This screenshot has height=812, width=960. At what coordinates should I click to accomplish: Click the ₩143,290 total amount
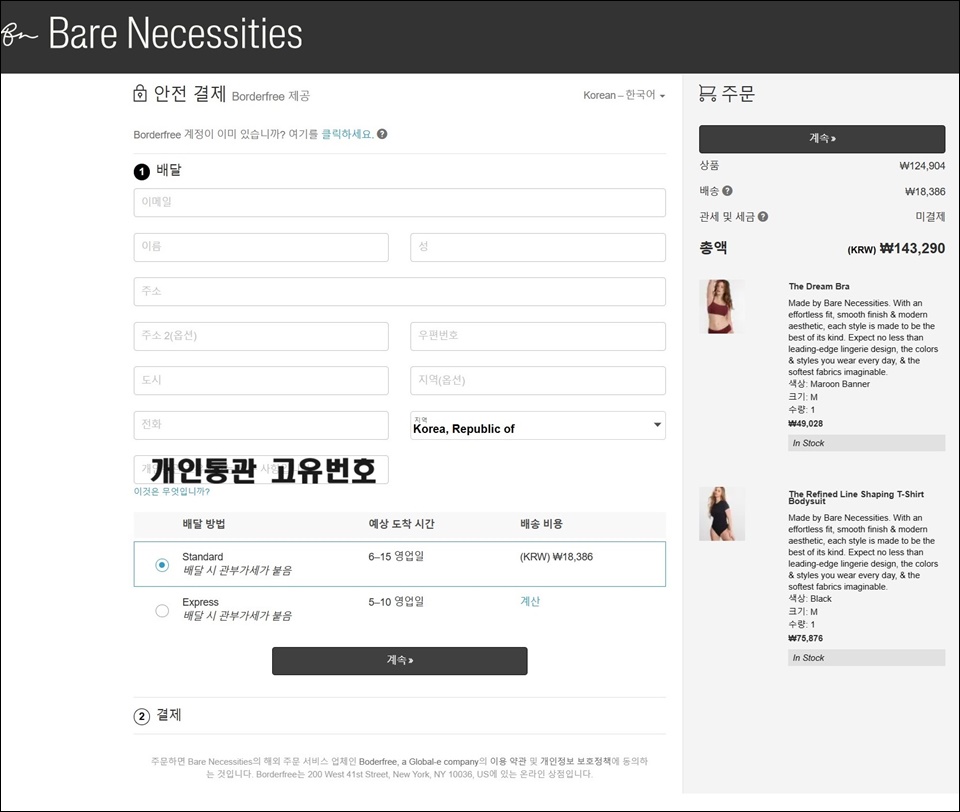(x=912, y=248)
